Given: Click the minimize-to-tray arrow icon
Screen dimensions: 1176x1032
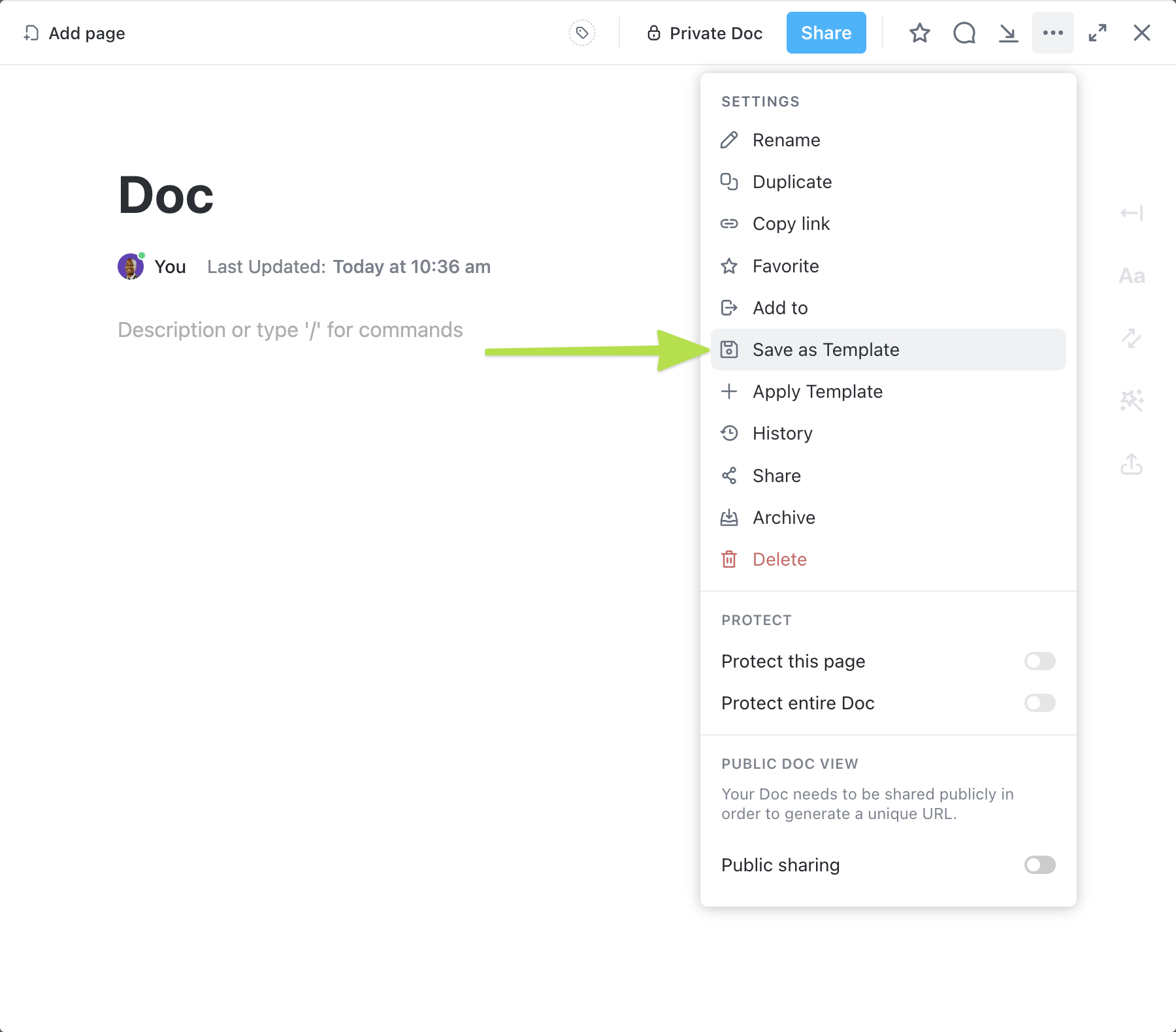Looking at the screenshot, I should (1008, 33).
